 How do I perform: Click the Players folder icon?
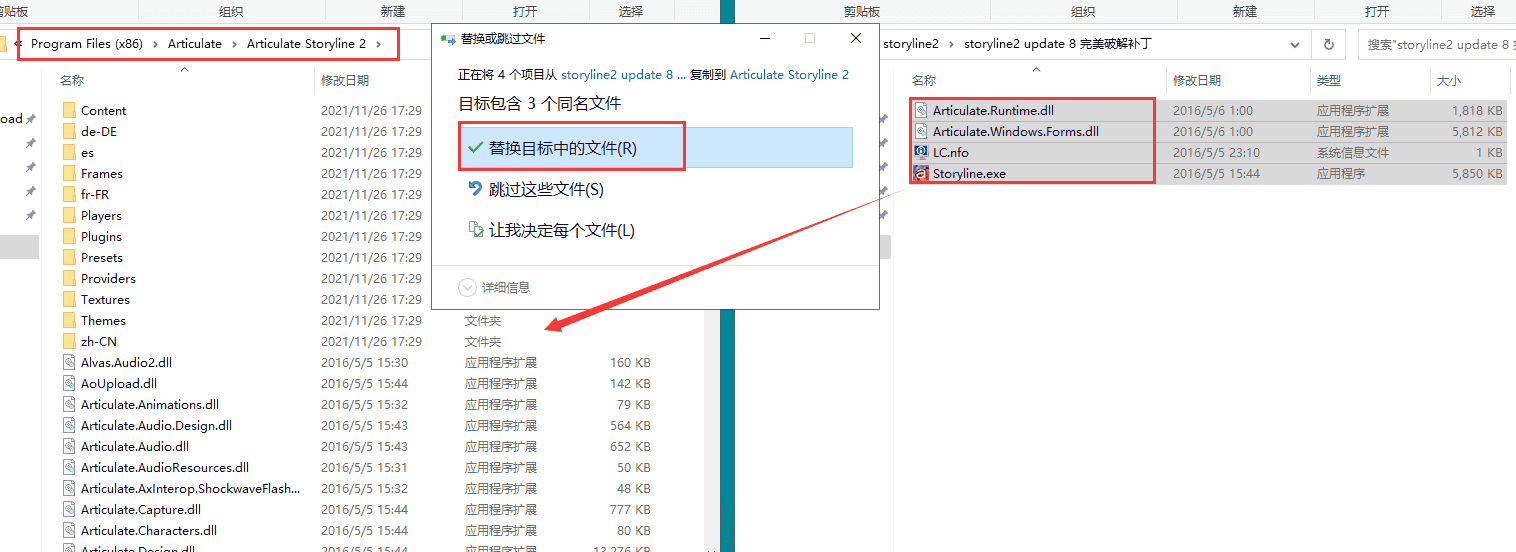click(x=68, y=215)
